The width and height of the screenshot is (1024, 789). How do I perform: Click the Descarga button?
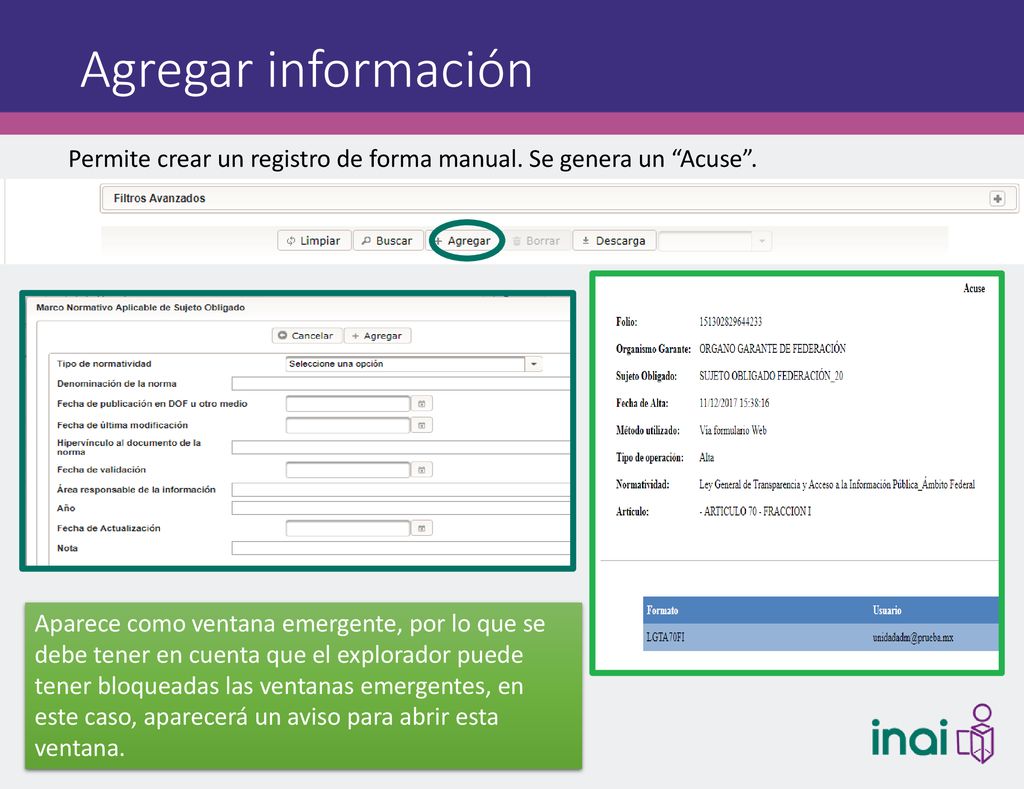click(x=614, y=240)
